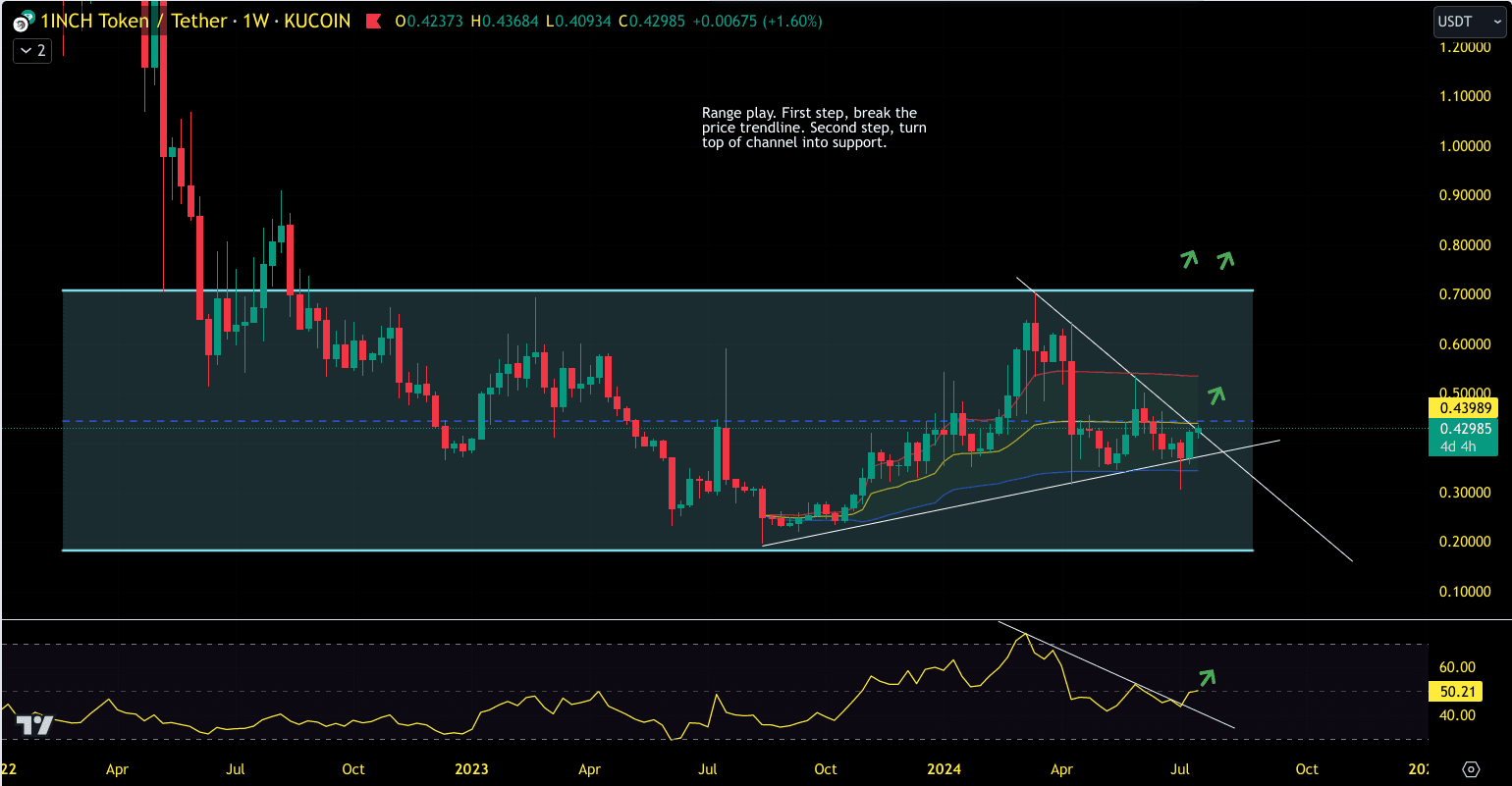Click the 1.20000 price scale label
The height and width of the screenshot is (786, 1512).
tap(1466, 47)
